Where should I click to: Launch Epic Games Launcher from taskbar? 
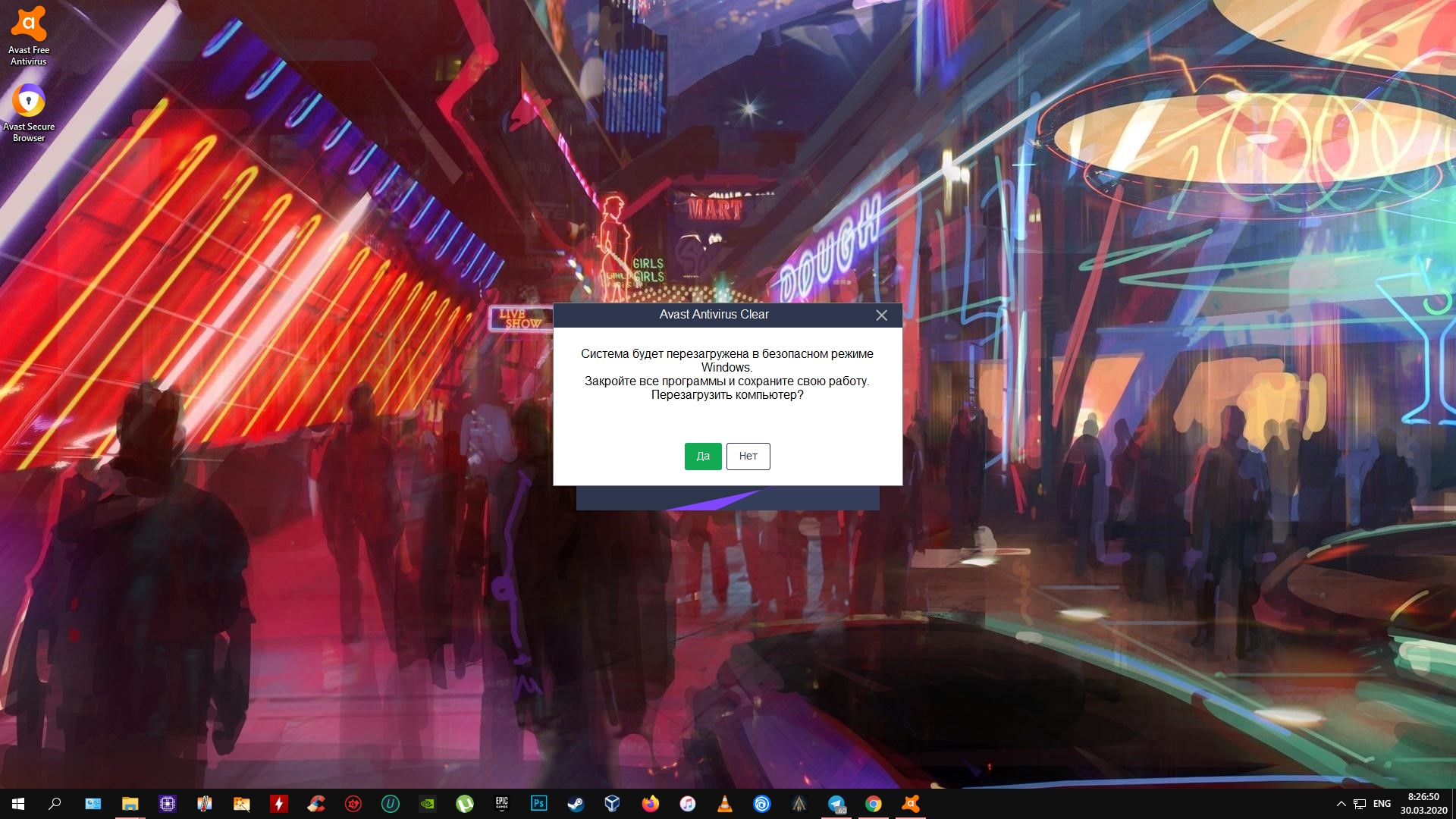[x=502, y=804]
